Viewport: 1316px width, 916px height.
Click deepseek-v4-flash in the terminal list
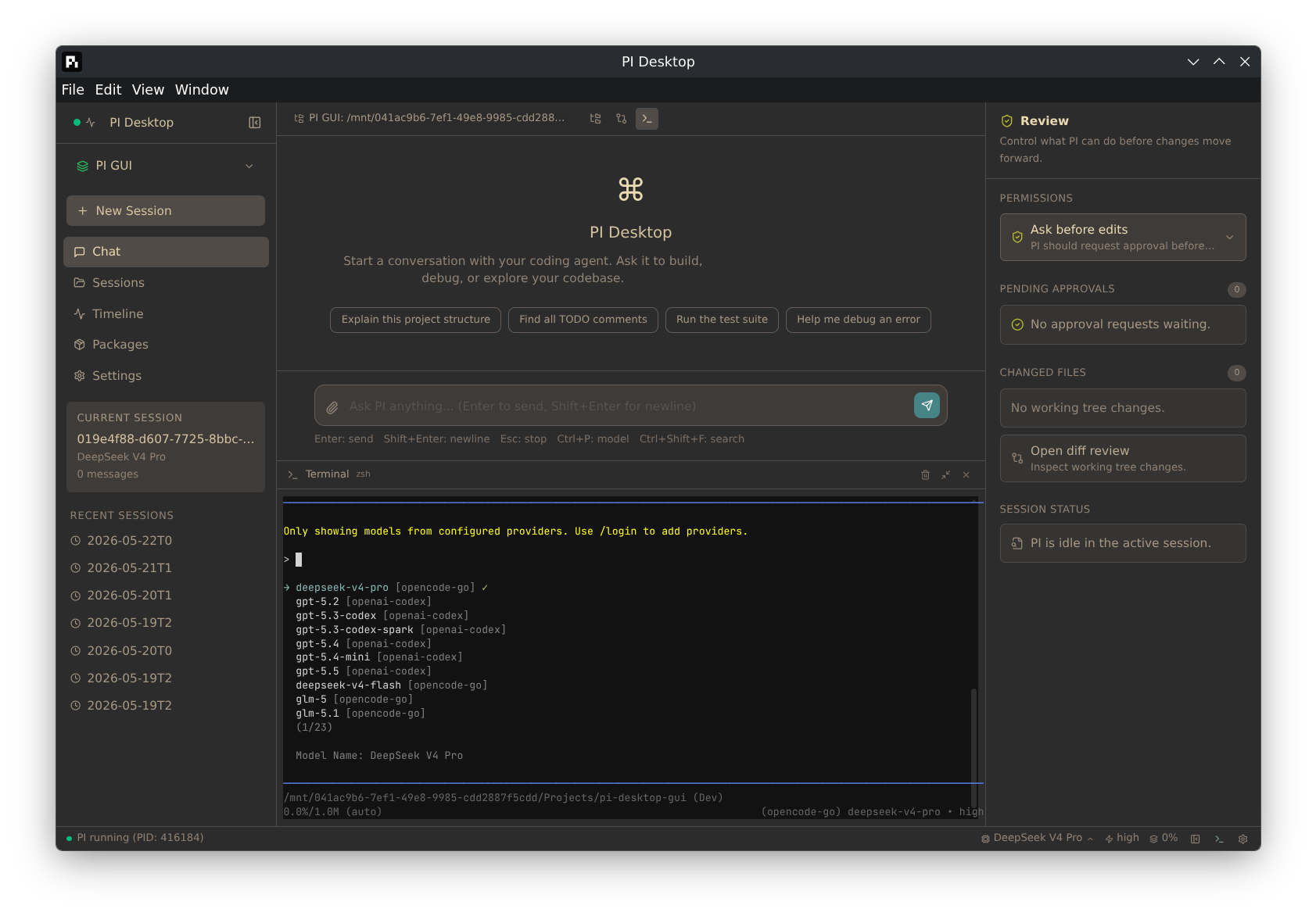point(391,685)
